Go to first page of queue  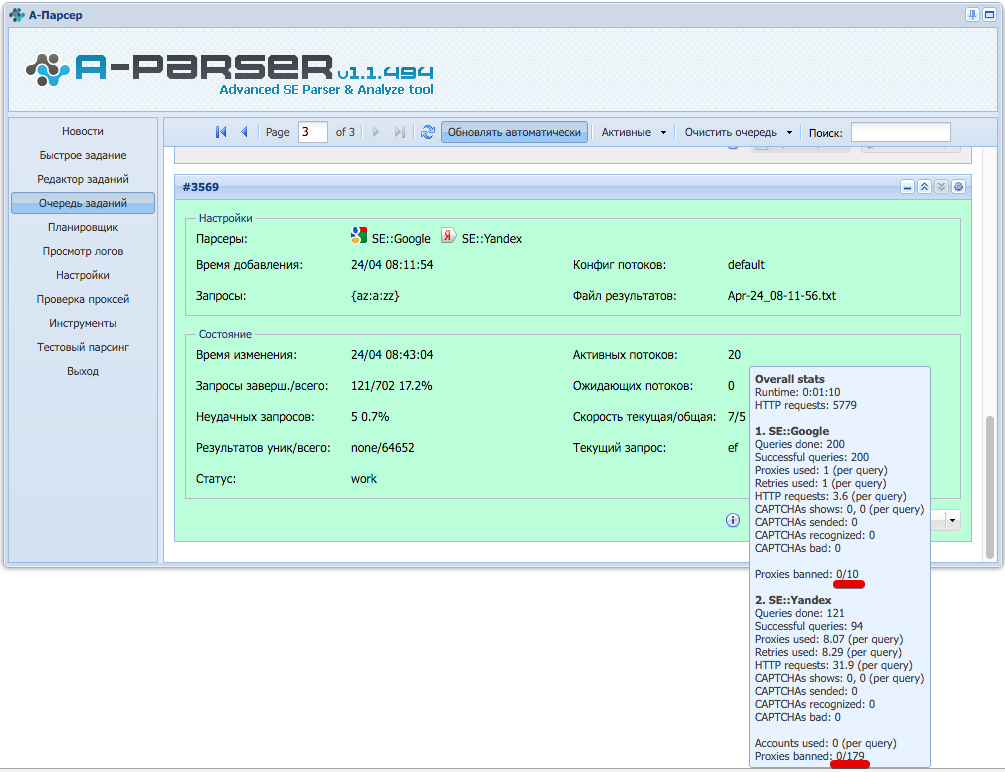pyautogui.click(x=221, y=132)
